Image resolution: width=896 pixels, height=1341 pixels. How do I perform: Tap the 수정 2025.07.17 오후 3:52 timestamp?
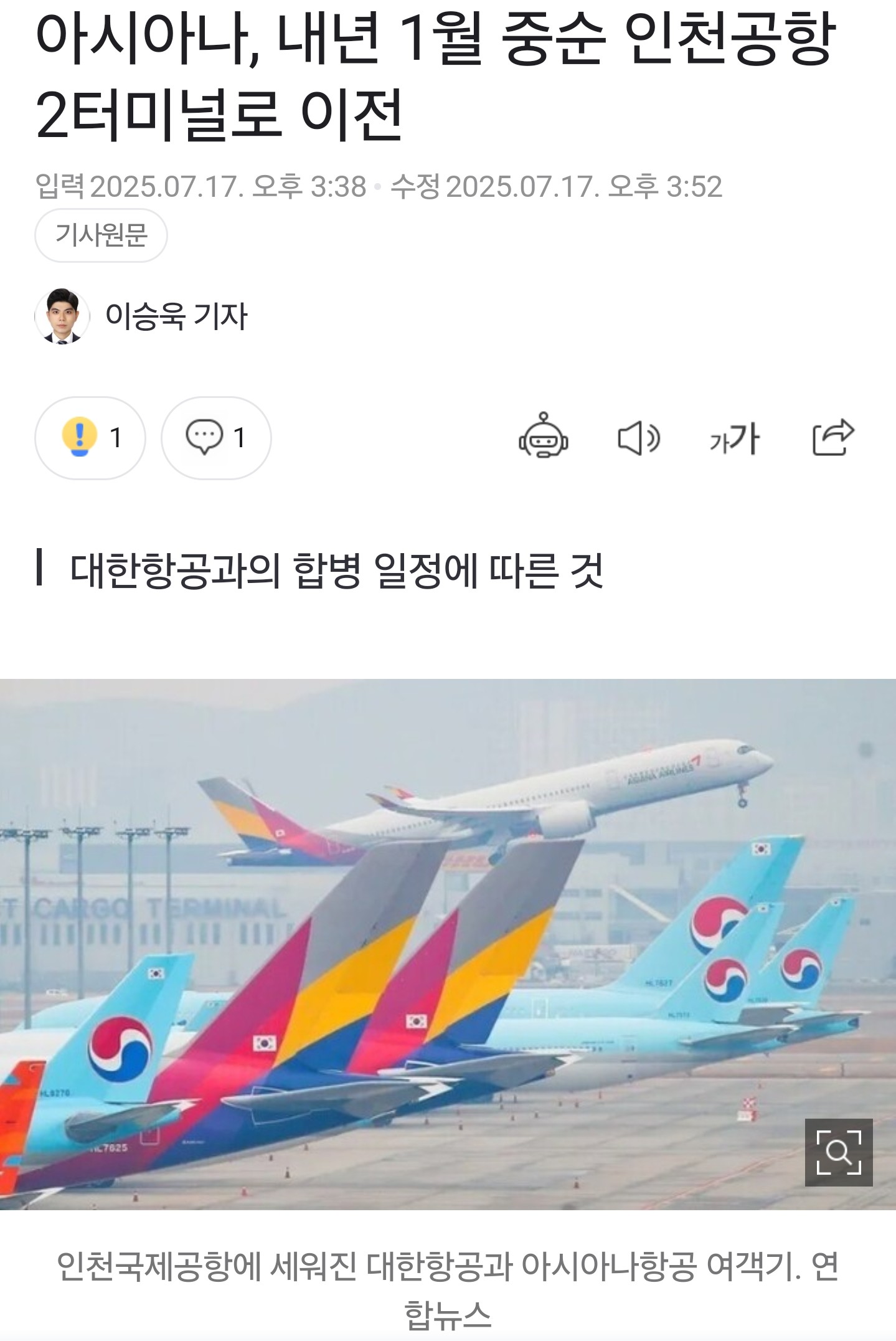556,186
